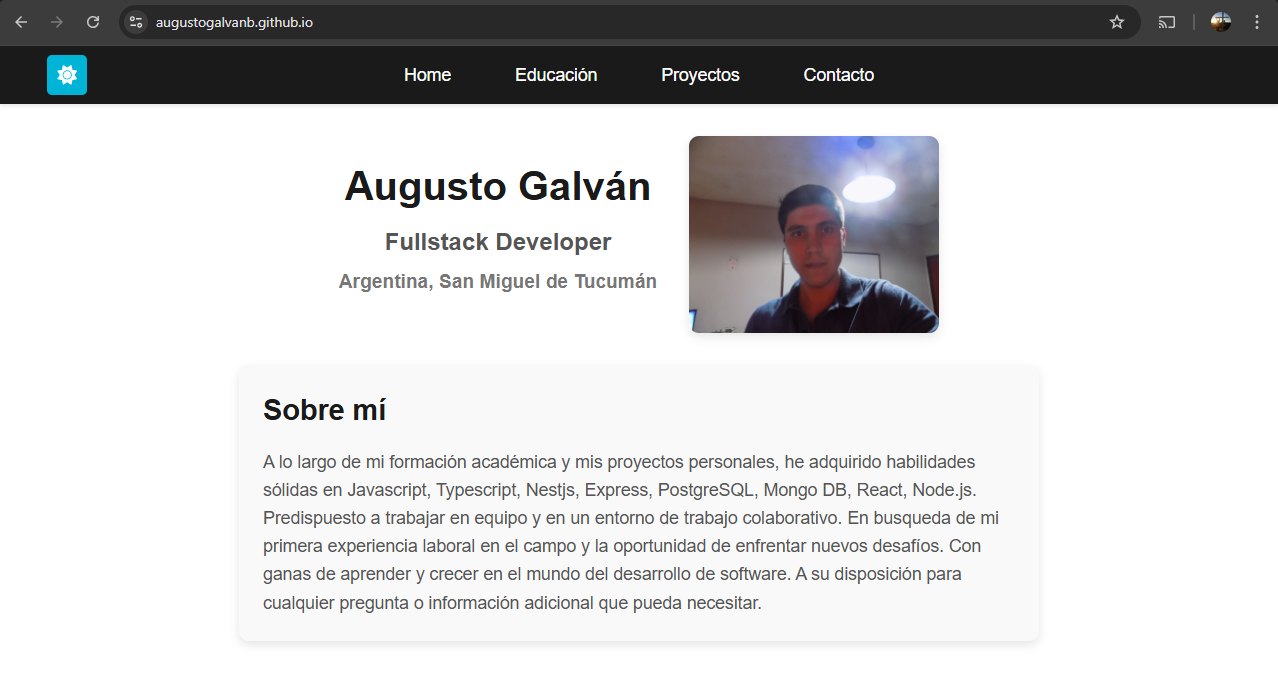Bookmark this page with the star icon
Viewport: 1278px width, 684px height.
point(1117,22)
